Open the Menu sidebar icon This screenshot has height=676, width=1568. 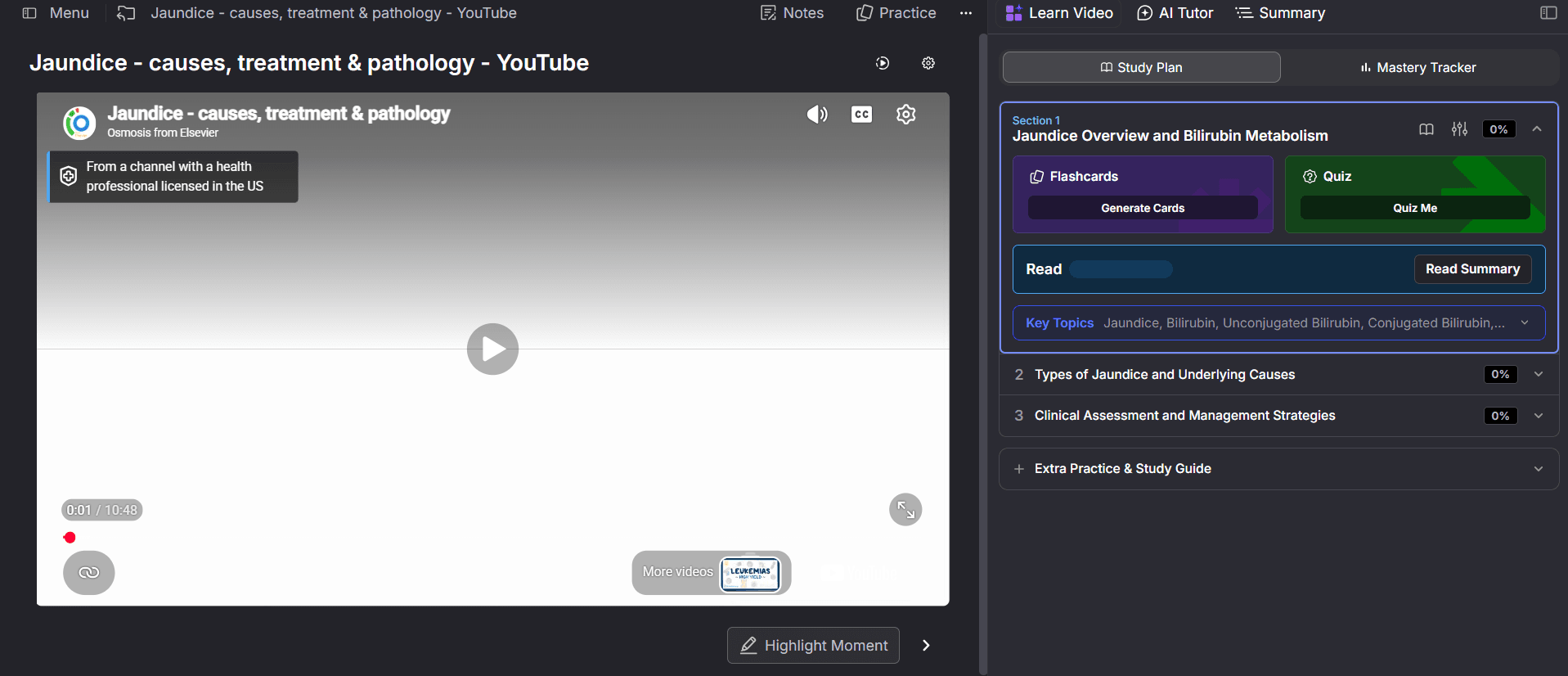coord(29,13)
